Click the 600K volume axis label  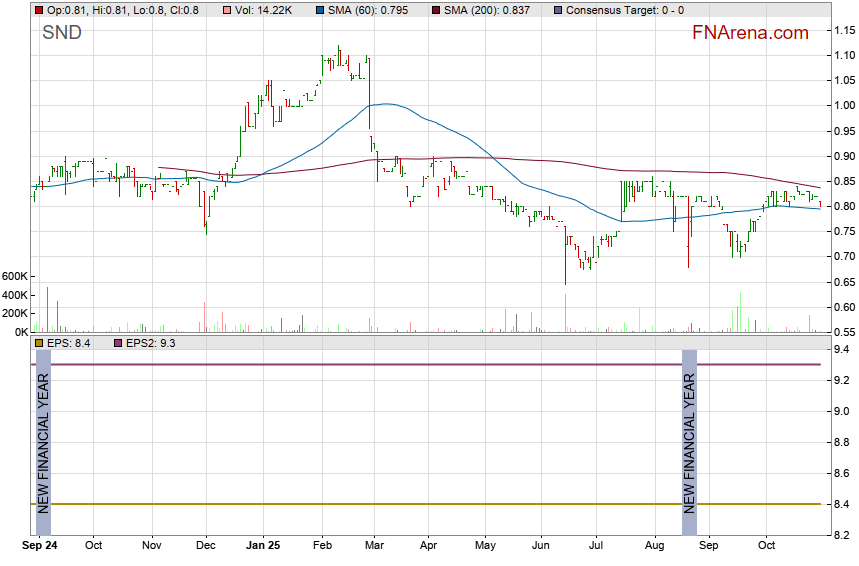coord(14,276)
